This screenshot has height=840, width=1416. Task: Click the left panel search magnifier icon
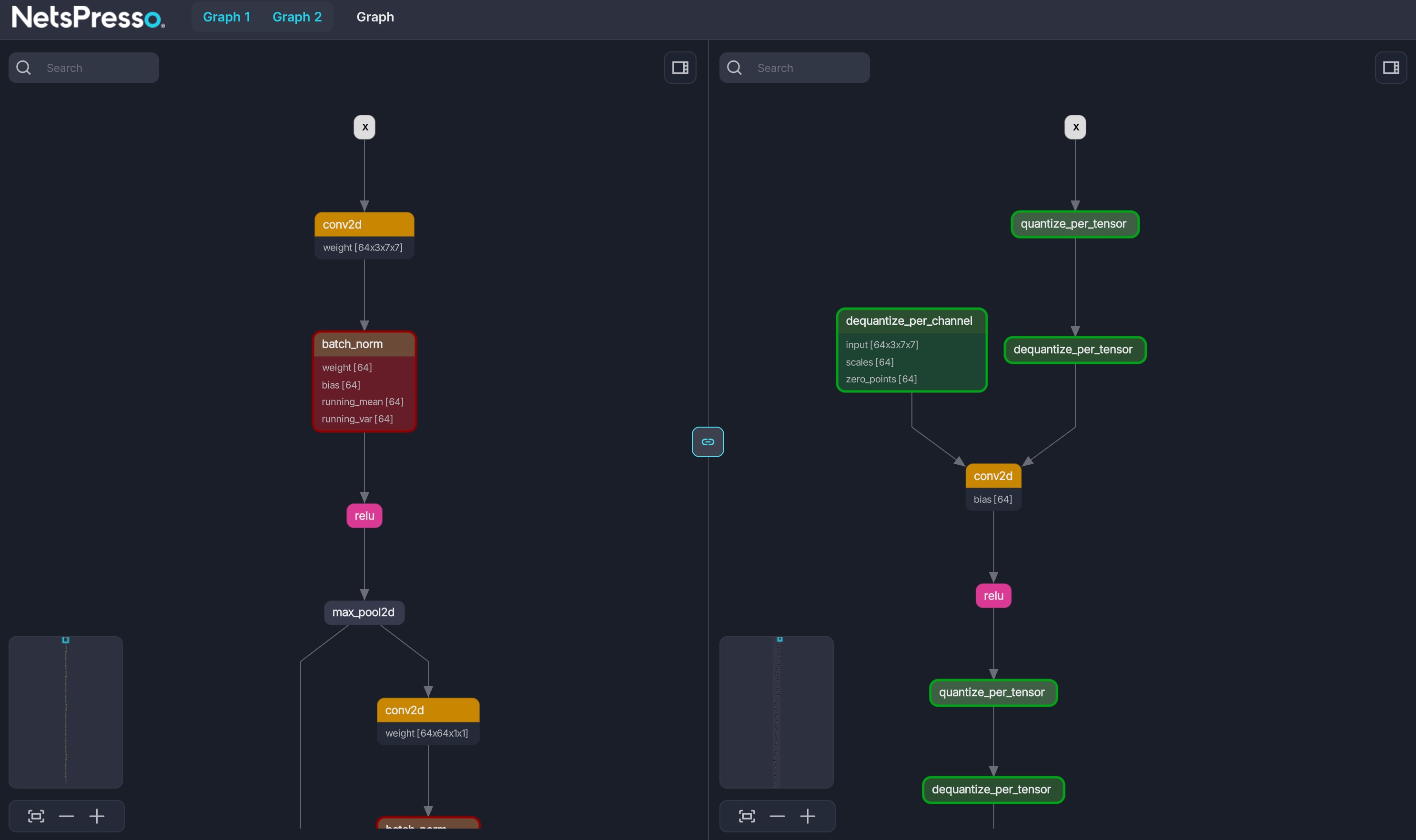(24, 68)
